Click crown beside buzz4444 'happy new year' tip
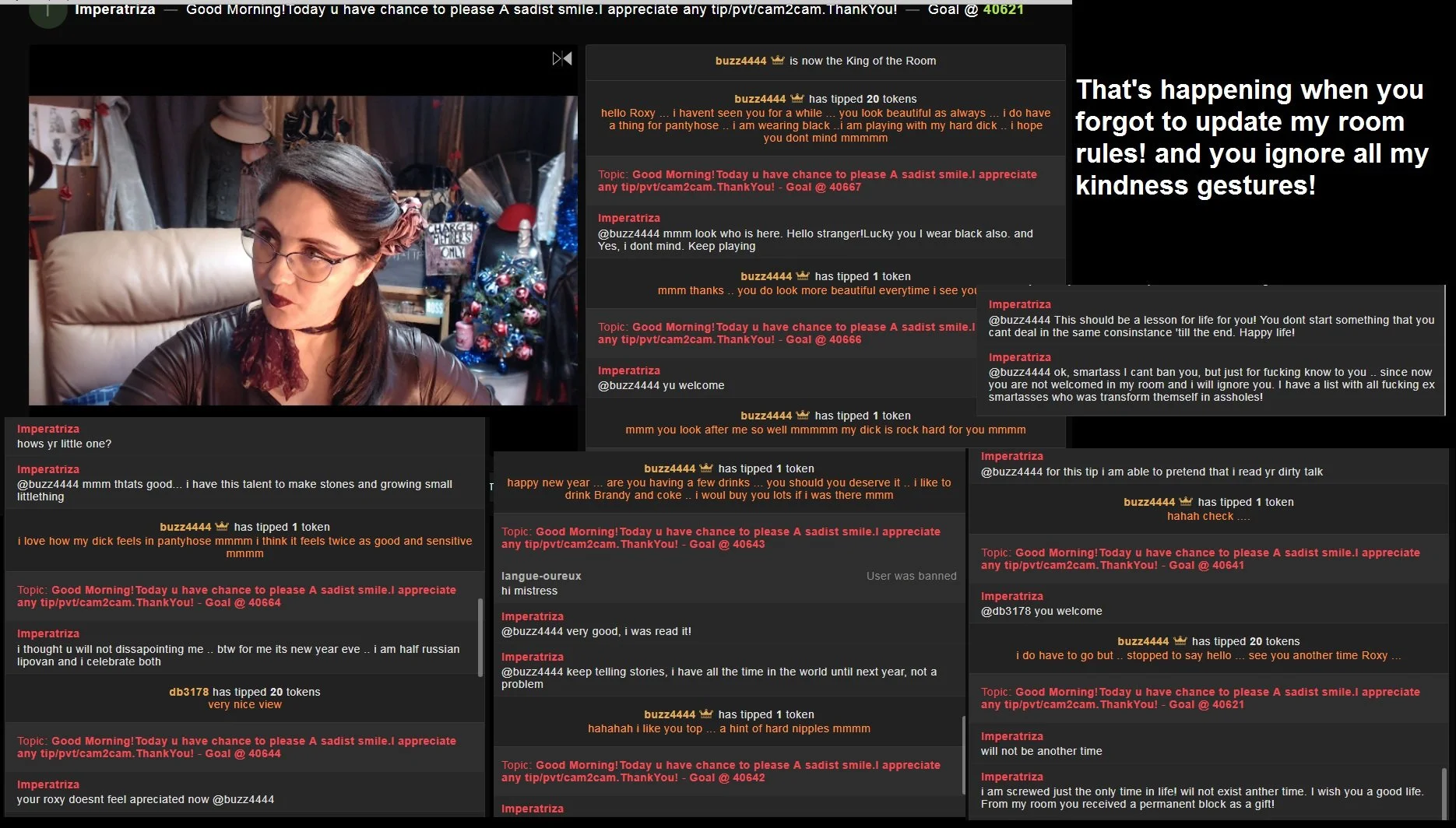1456x828 pixels. [706, 468]
